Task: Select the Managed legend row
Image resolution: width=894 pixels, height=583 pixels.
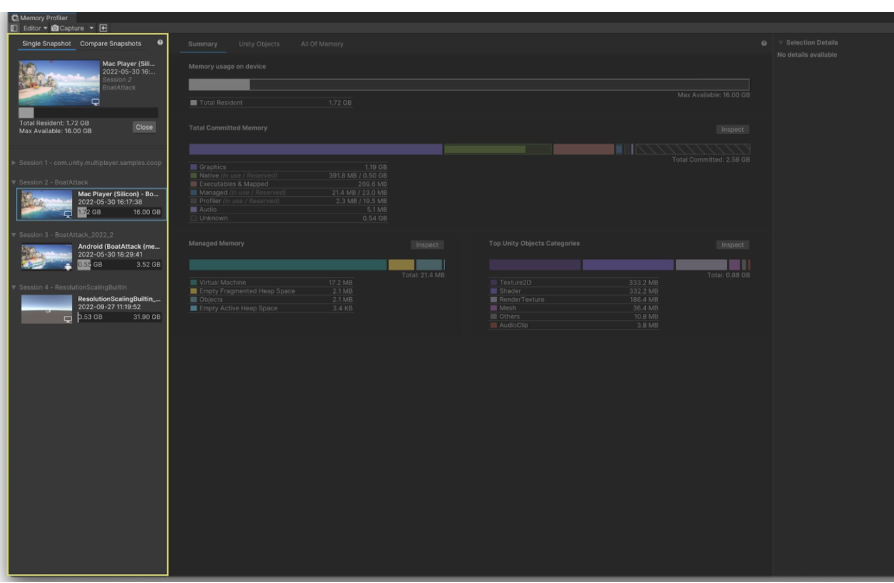Action: click(288, 193)
